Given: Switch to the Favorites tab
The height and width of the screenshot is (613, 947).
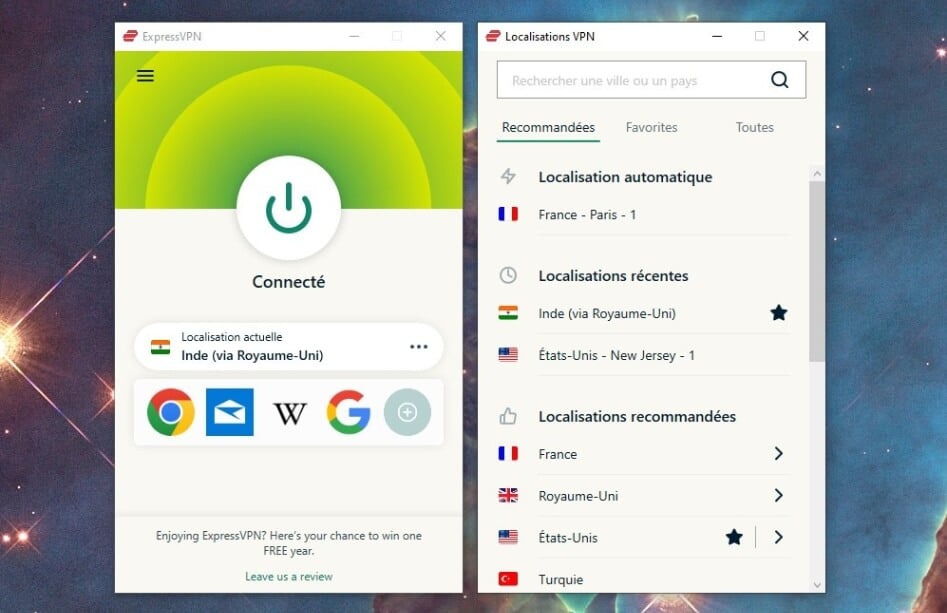Looking at the screenshot, I should pyautogui.click(x=651, y=127).
